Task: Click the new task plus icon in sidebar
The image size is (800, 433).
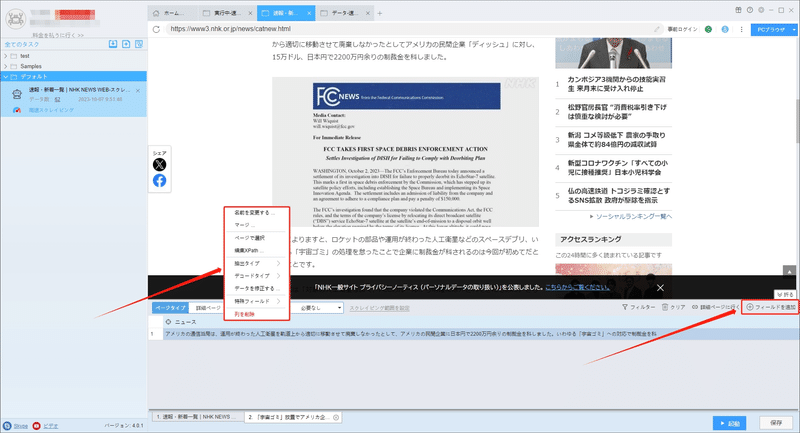Action: [126, 44]
